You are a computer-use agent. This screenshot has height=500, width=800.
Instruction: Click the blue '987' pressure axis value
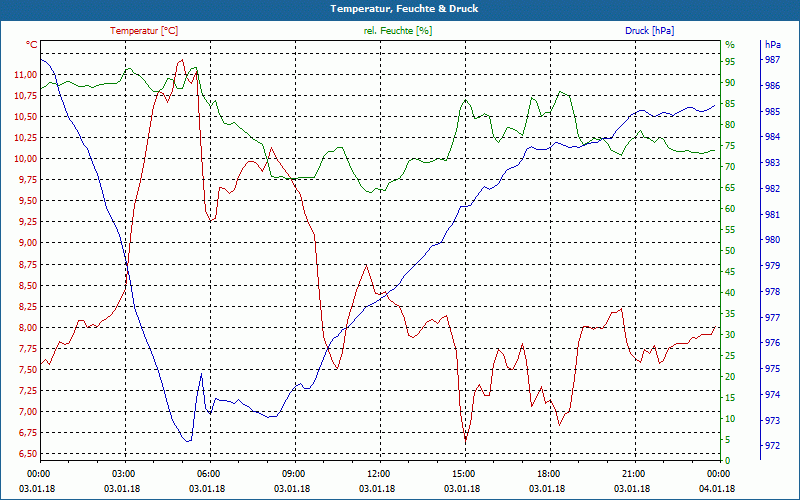[773, 60]
